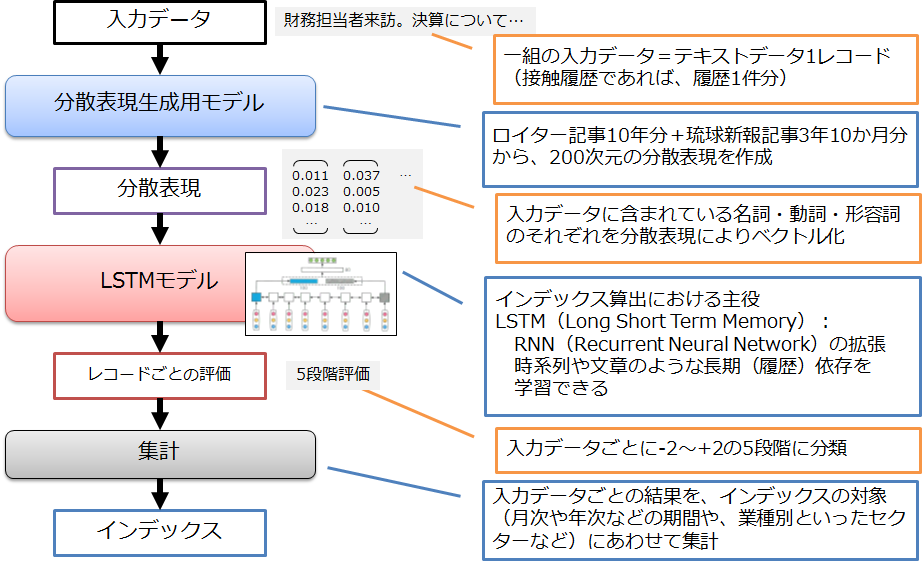
Task: Select the 入力データごとの結果を aggregation description box
Action: click(x=700, y=520)
